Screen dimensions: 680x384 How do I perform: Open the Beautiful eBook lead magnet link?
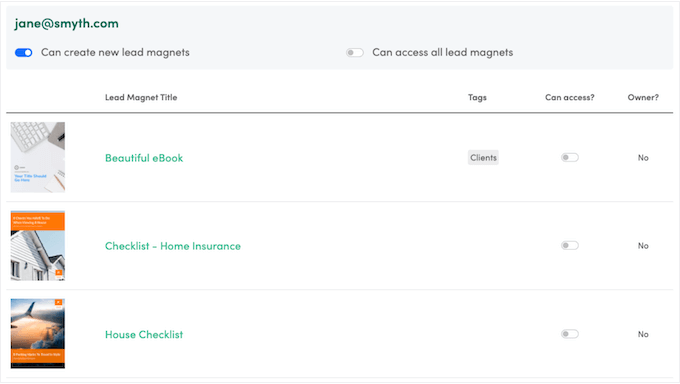click(144, 158)
